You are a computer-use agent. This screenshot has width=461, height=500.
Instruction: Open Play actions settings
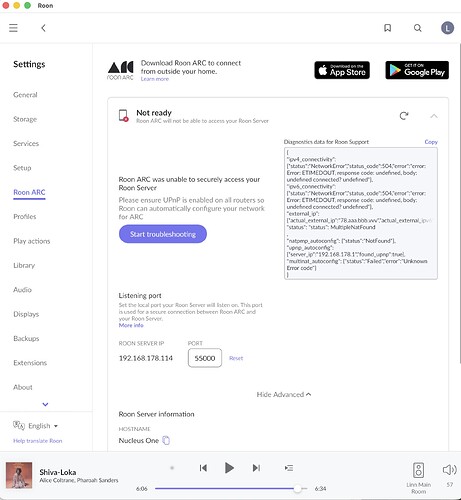point(32,241)
